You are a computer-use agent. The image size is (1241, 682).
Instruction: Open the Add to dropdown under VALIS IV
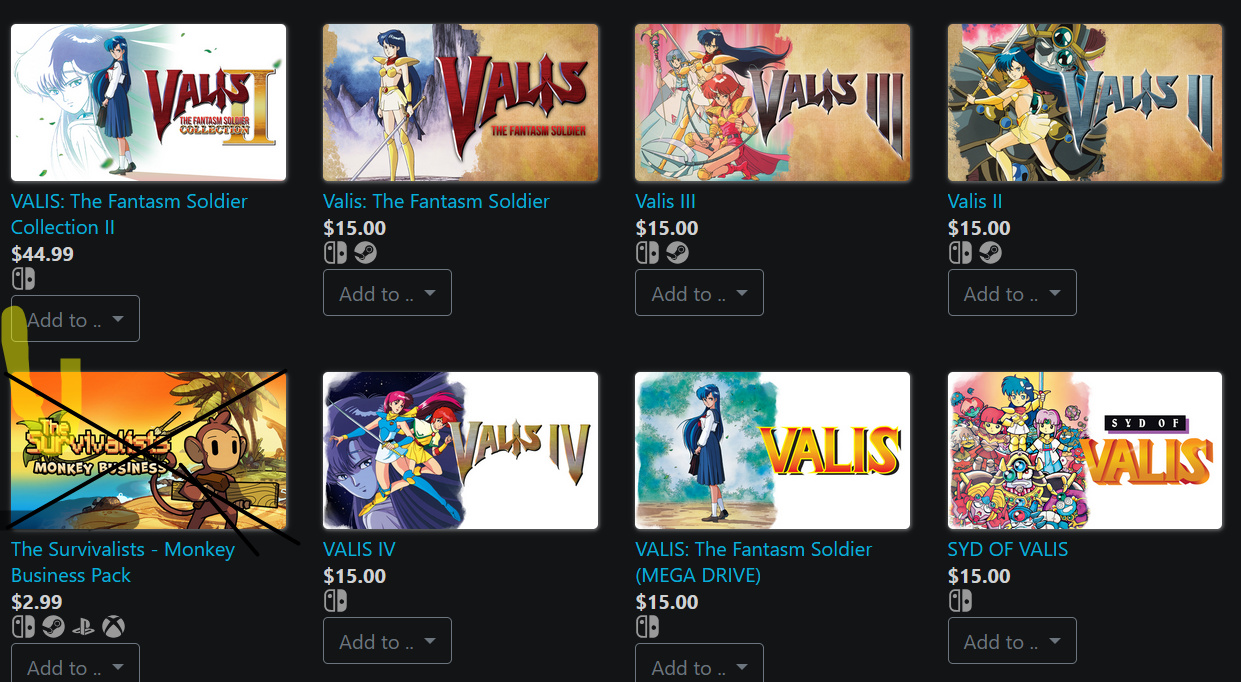point(387,641)
